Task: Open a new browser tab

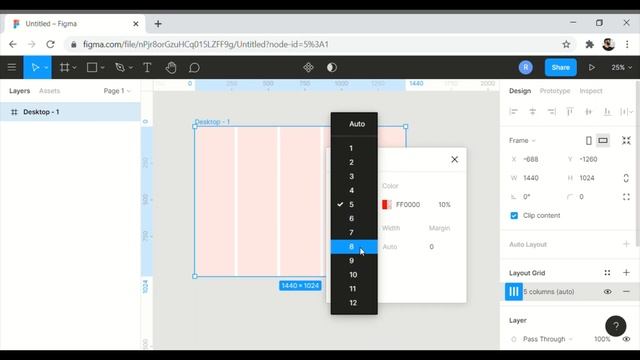Action: 158,24
